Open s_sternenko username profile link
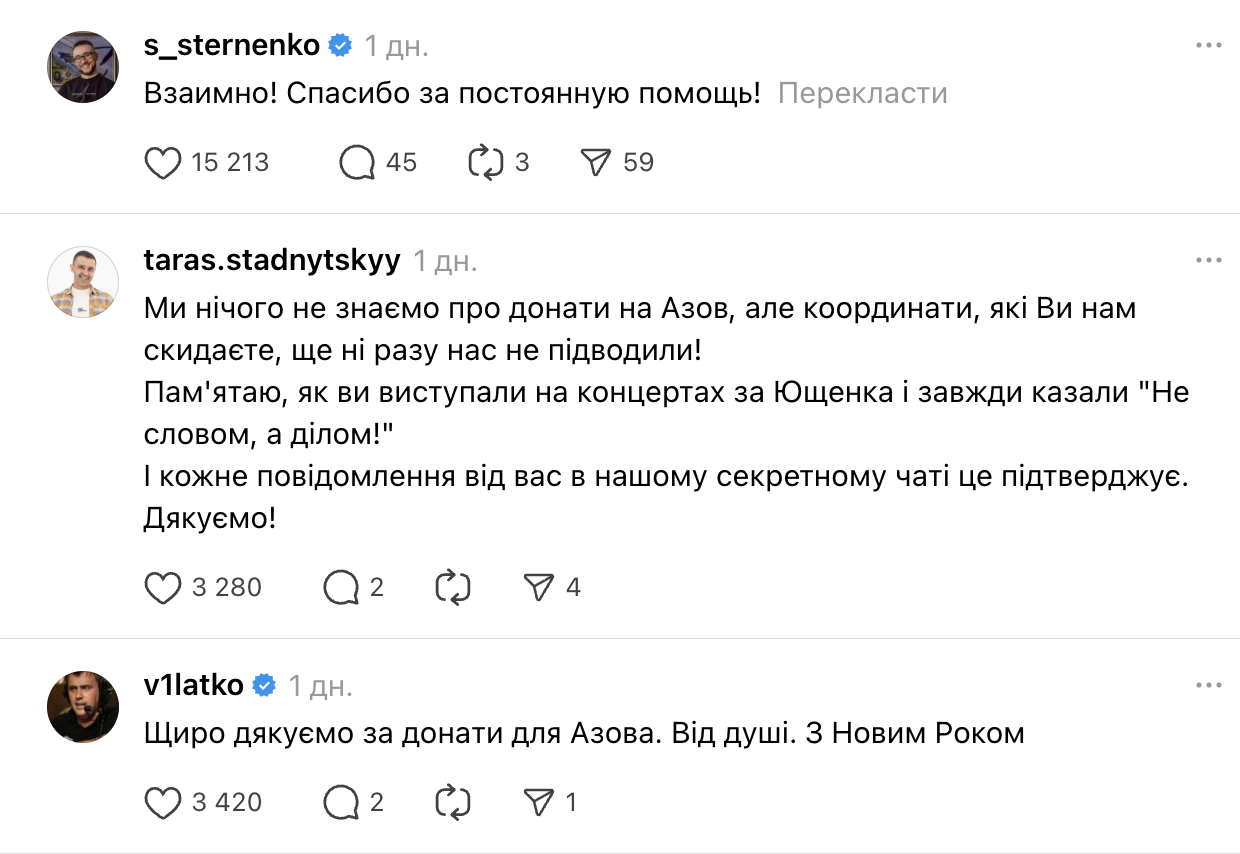 232,45
